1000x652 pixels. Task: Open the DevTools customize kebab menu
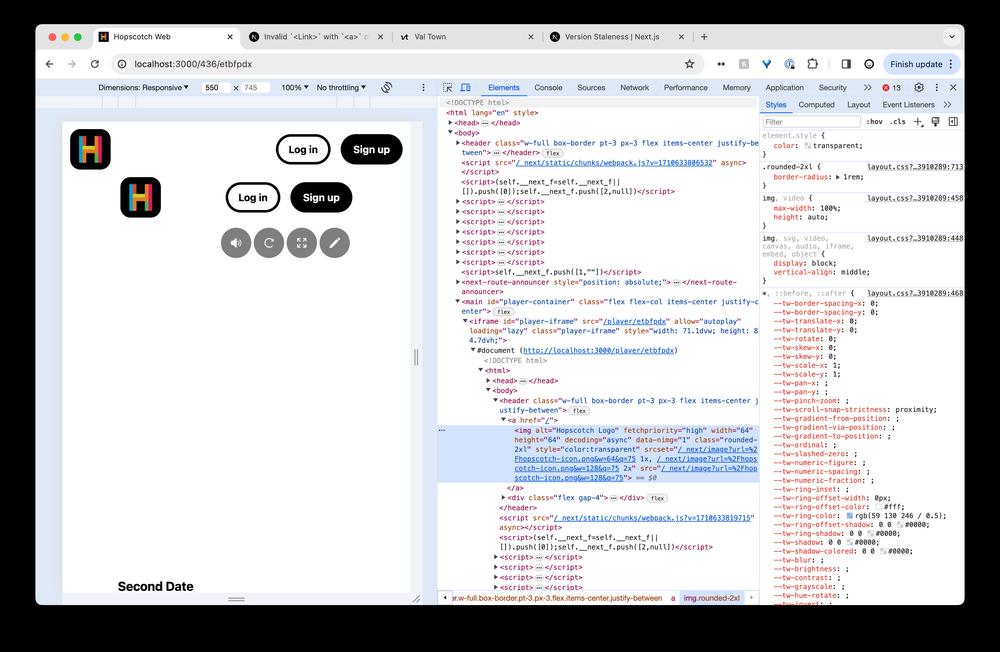[936, 87]
